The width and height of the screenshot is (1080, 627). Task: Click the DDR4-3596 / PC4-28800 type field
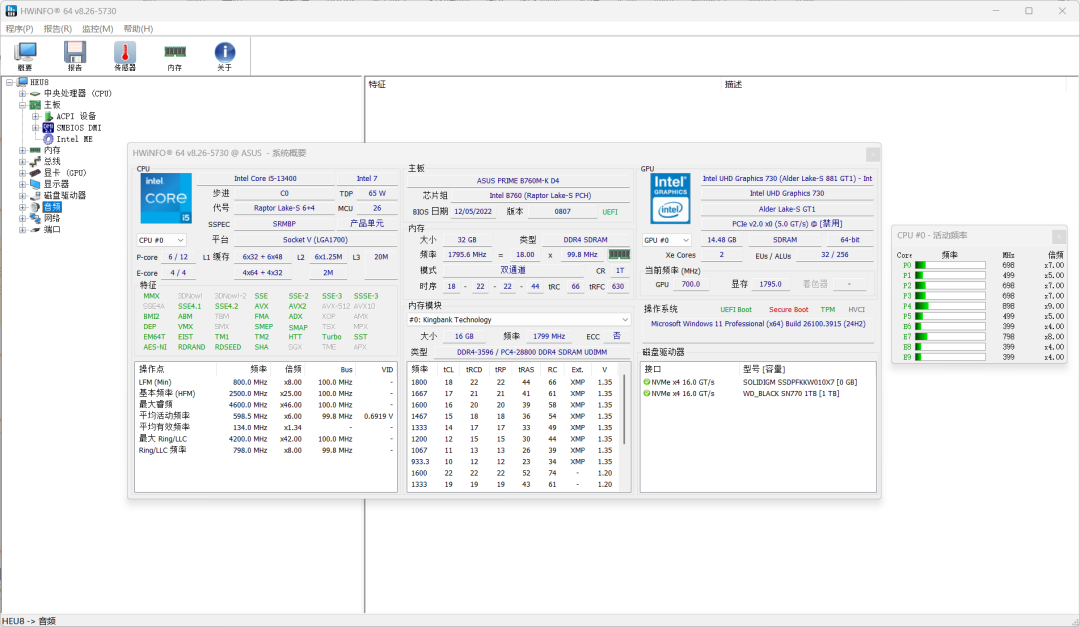pos(532,352)
